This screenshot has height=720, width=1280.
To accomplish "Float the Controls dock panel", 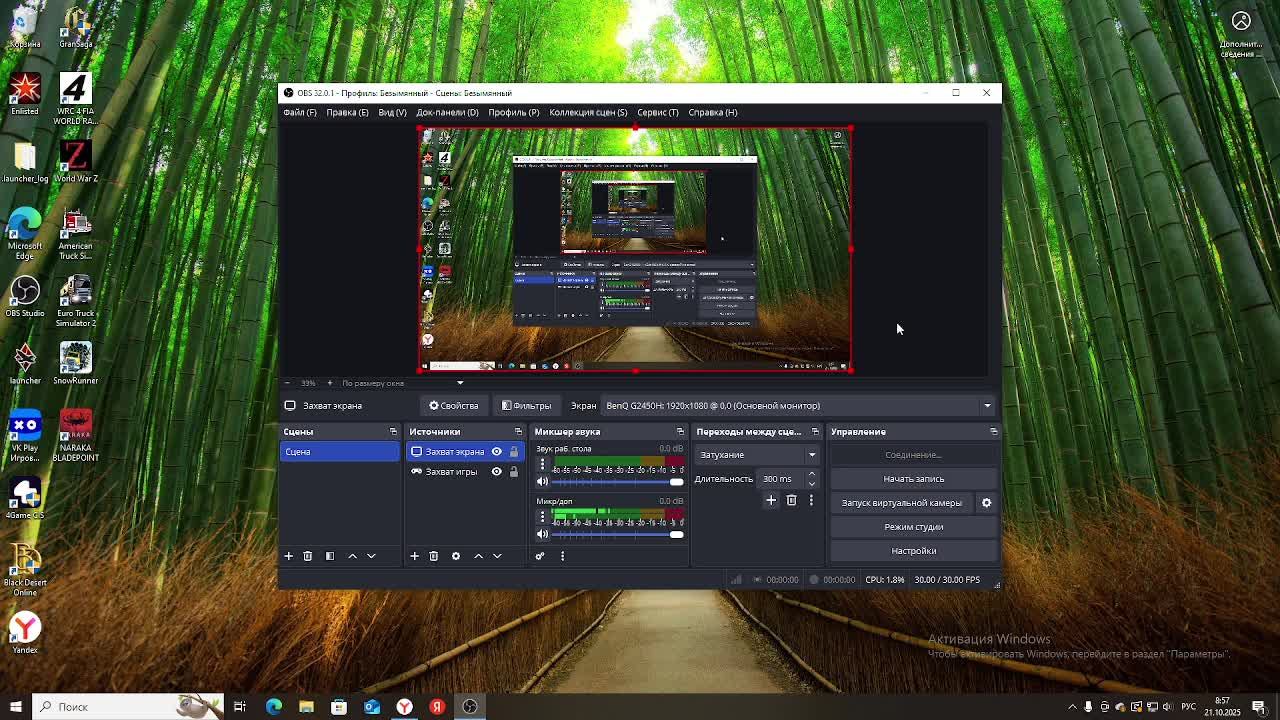I will [993, 432].
